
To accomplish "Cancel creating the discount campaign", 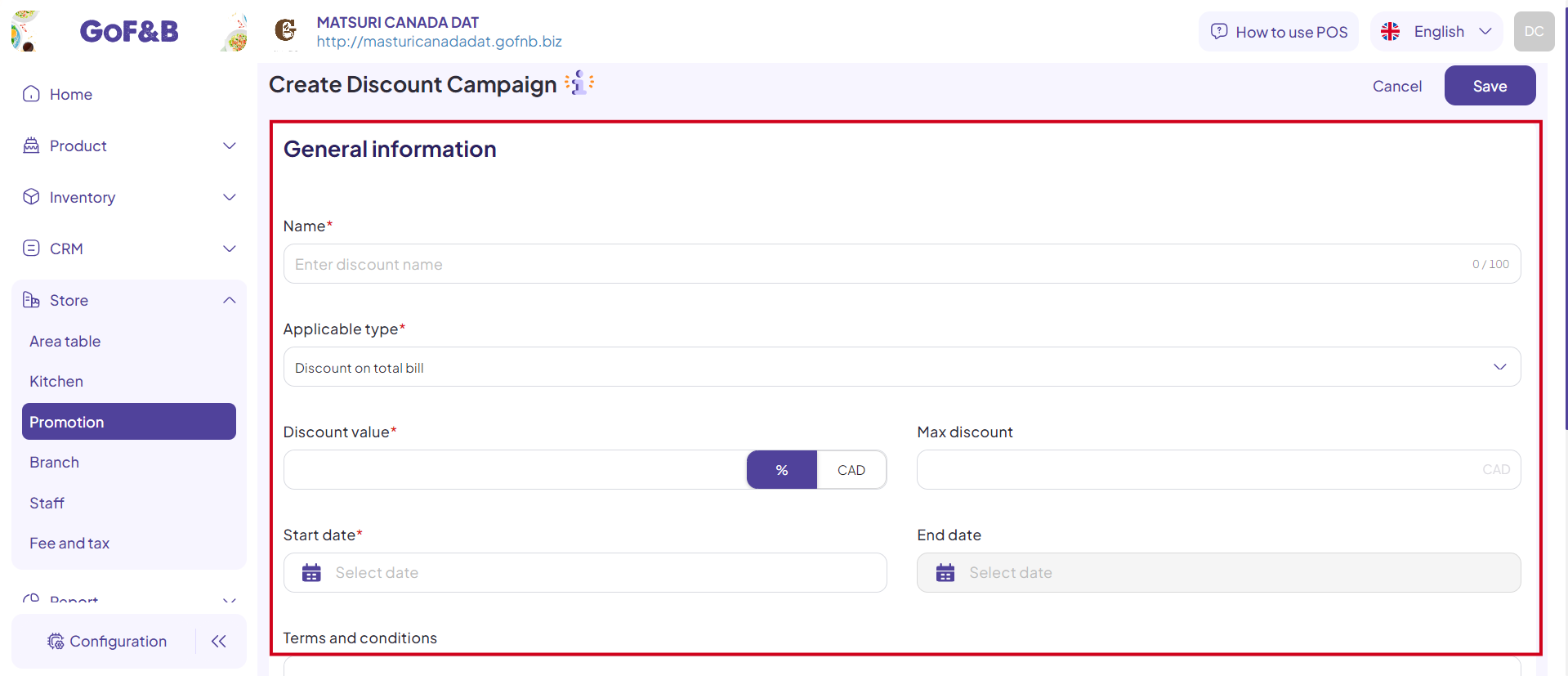I will (1396, 86).
